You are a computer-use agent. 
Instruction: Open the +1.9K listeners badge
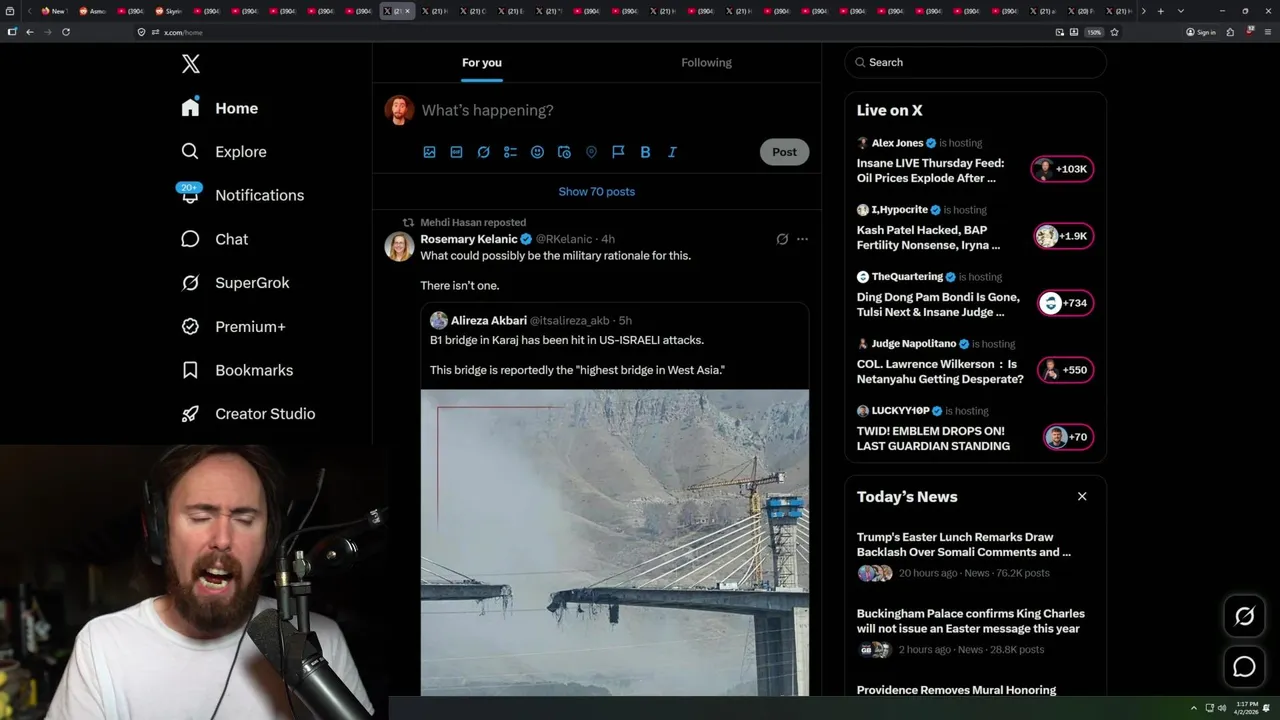[x=1063, y=236]
